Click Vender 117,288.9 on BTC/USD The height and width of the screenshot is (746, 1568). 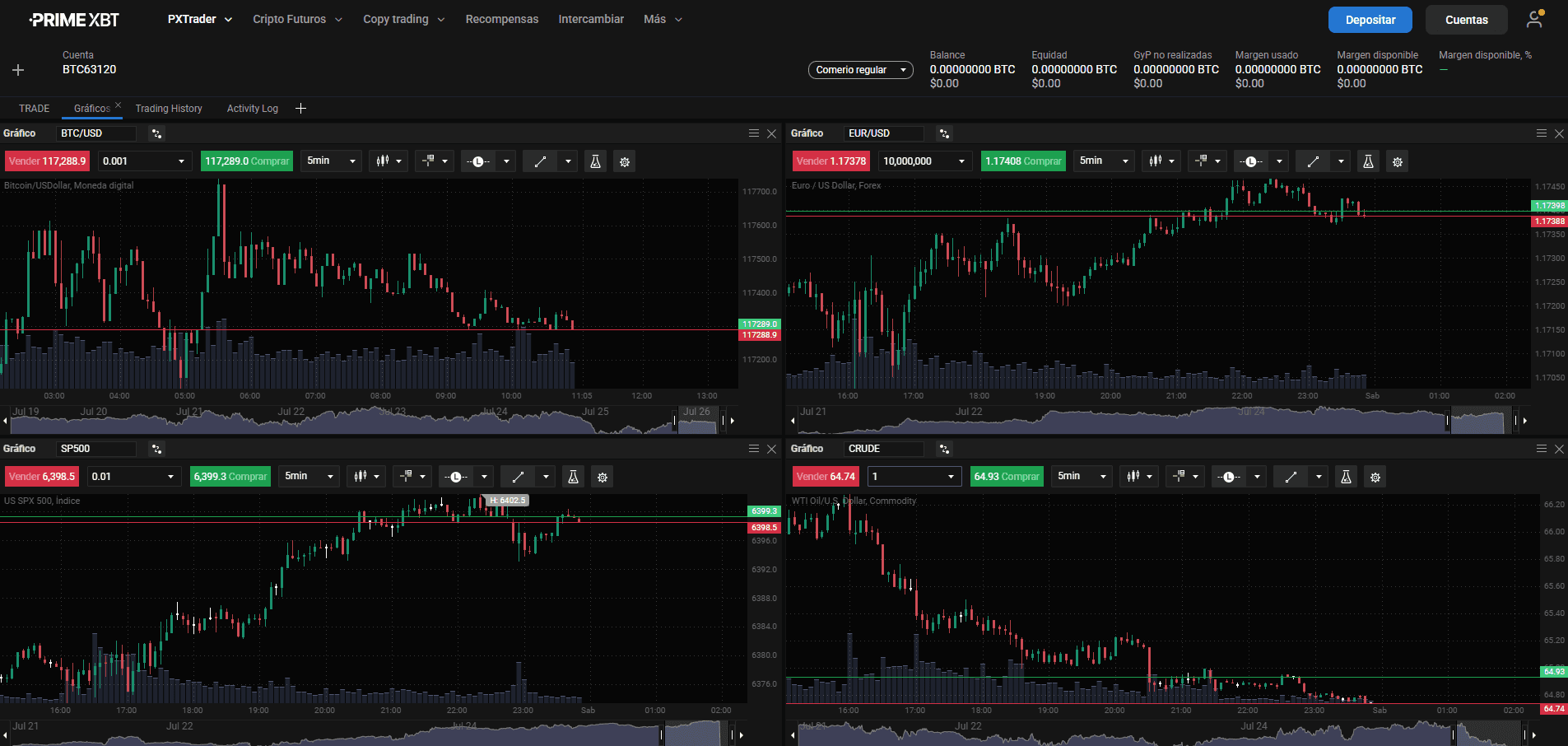48,161
